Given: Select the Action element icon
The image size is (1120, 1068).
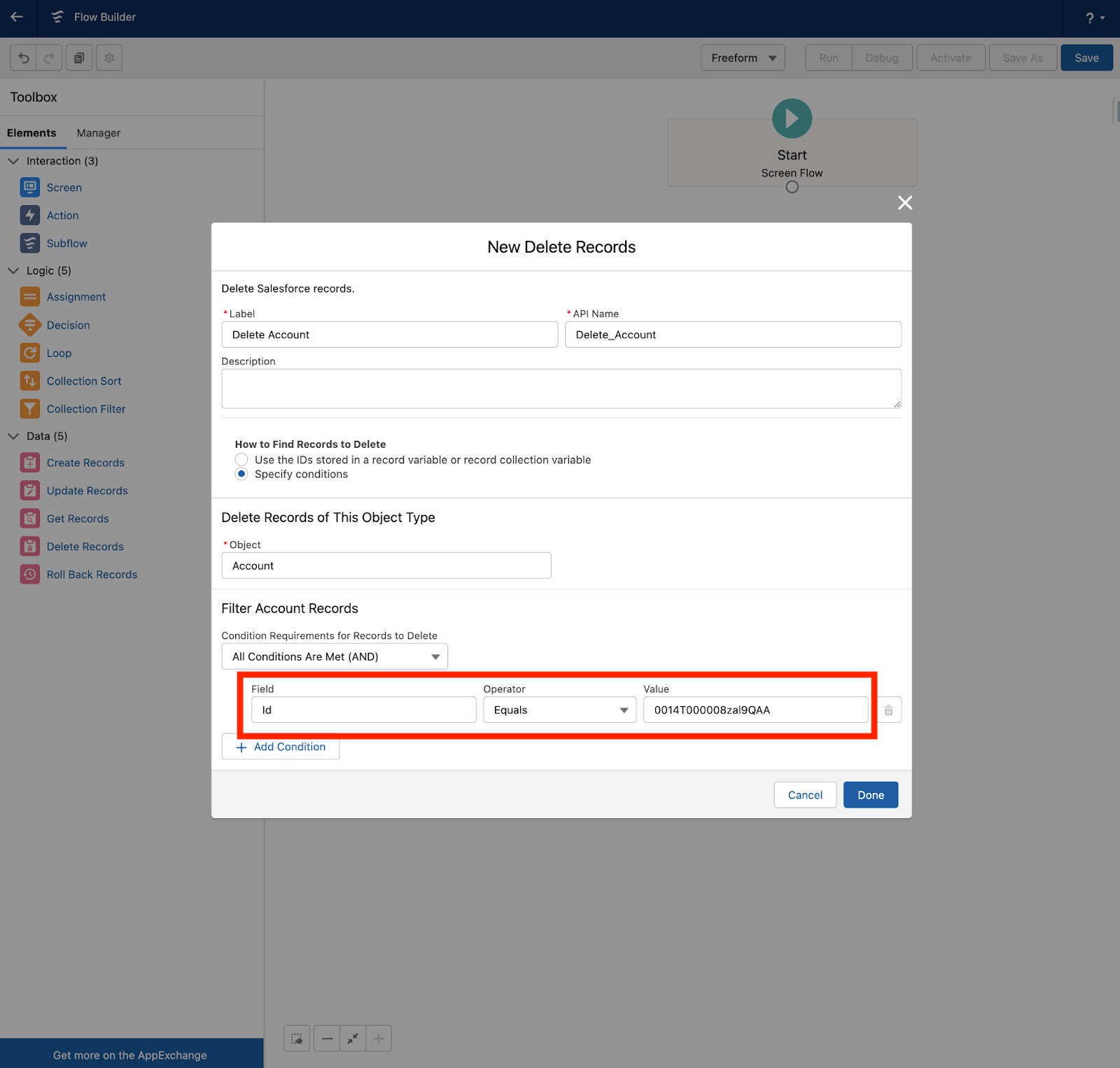Looking at the screenshot, I should 30,215.
